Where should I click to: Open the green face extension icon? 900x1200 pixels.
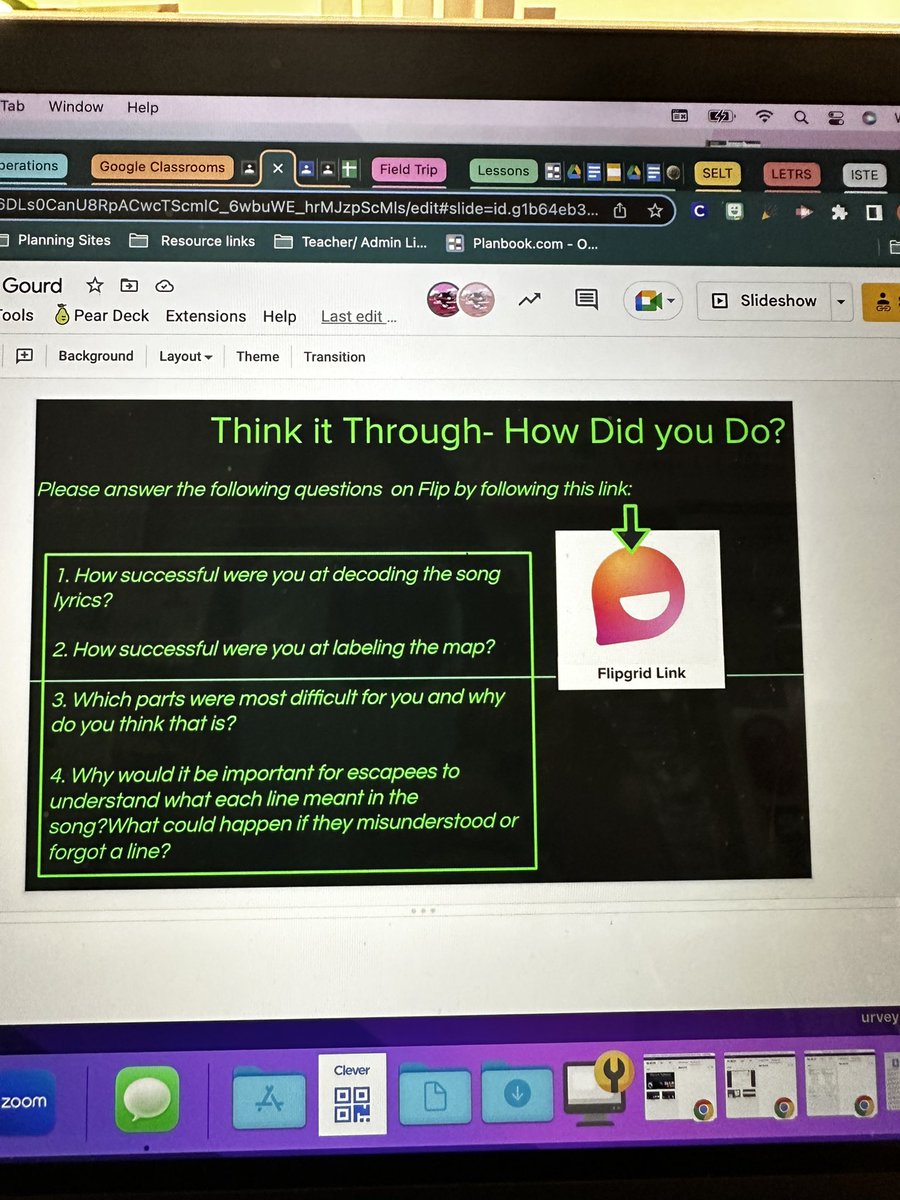click(734, 212)
